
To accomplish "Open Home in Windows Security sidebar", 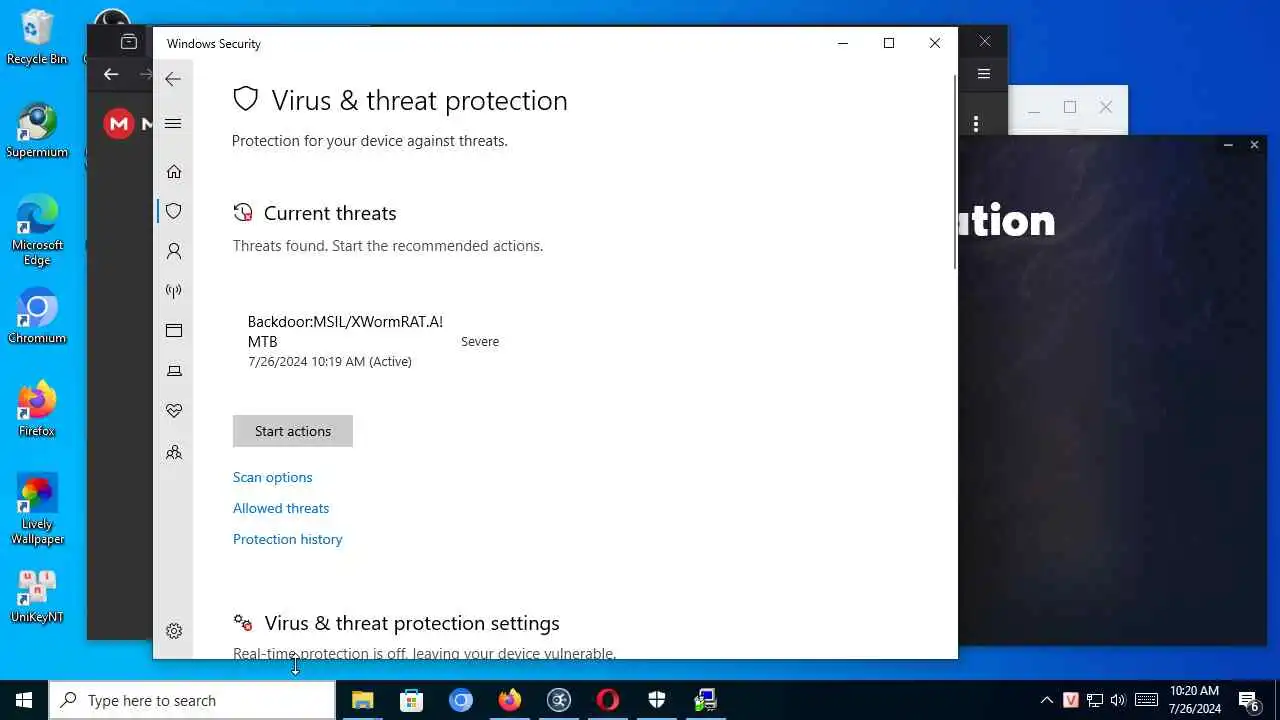I will [174, 172].
